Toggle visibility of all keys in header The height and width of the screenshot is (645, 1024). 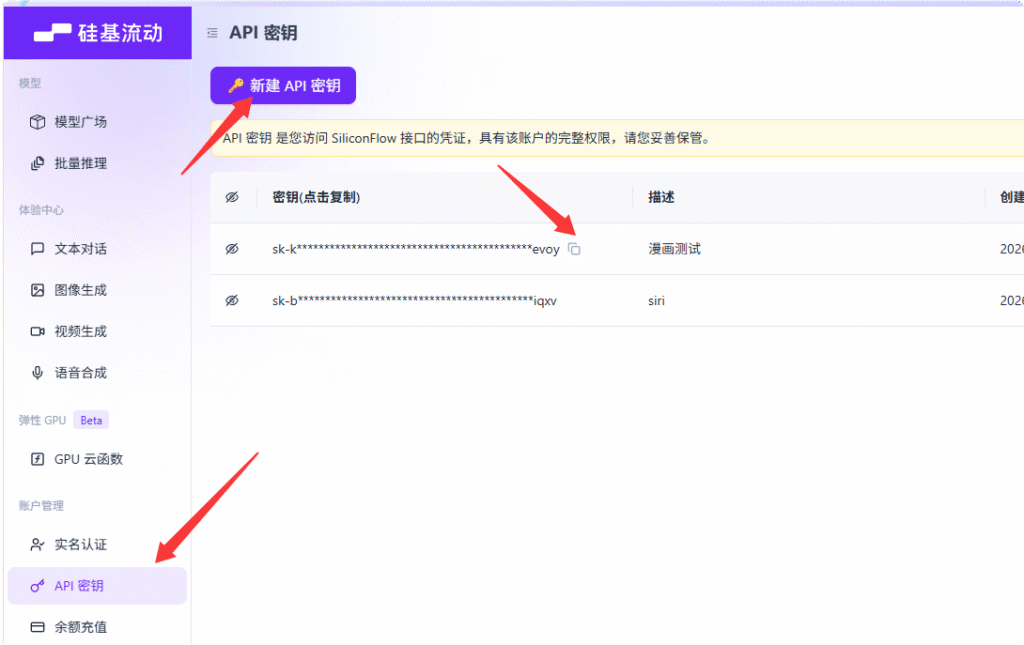pos(232,197)
